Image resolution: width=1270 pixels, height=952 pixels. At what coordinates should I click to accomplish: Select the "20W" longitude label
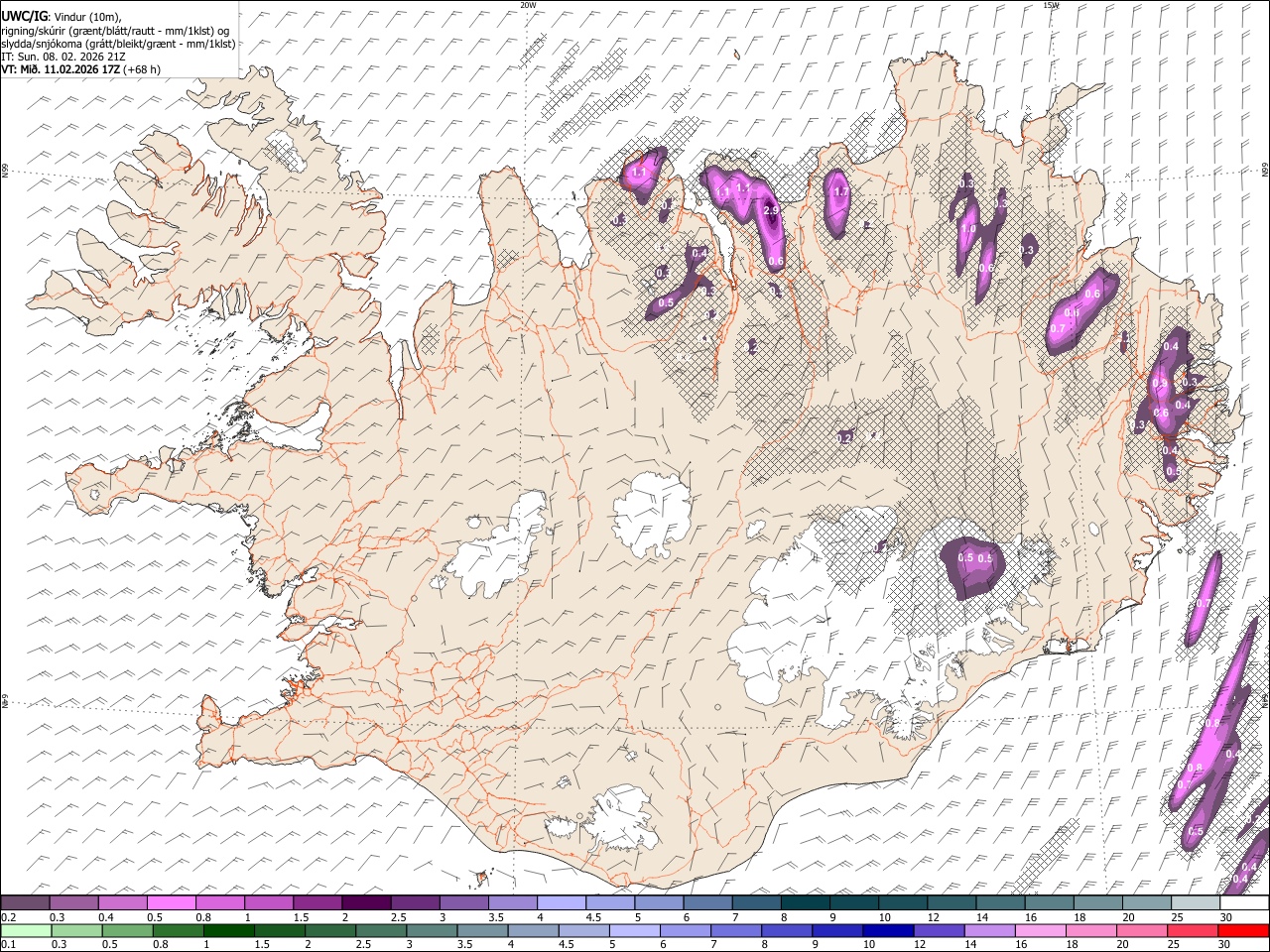[x=528, y=5]
